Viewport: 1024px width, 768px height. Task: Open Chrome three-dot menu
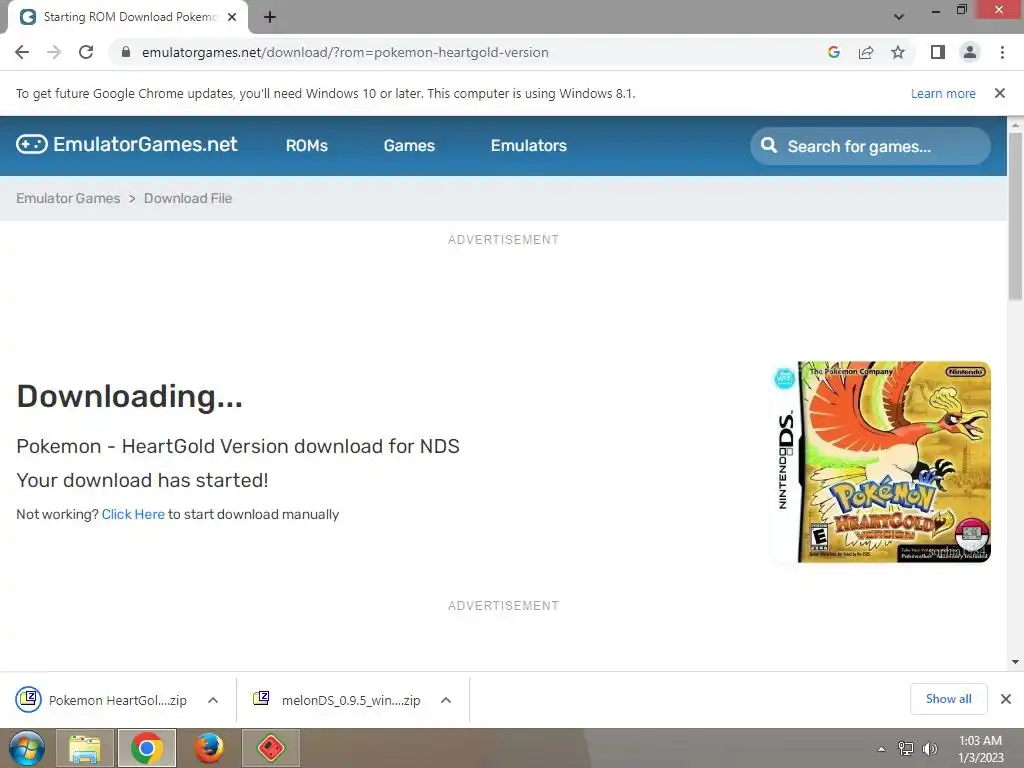1002,52
